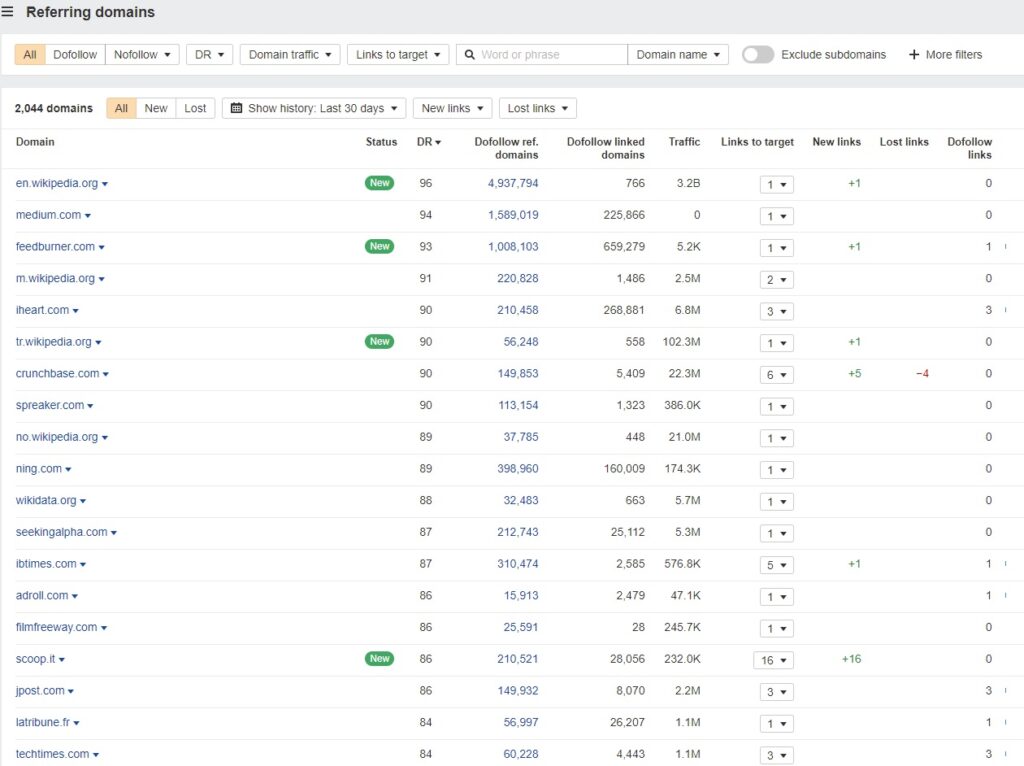The width and height of the screenshot is (1024, 766).
Task: Open Show history: Last 30 days dropdown
Action: point(314,108)
